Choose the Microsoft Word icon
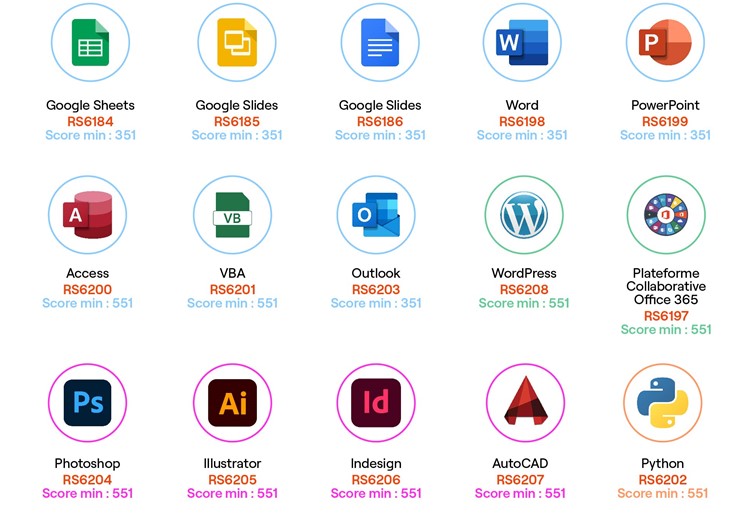739x517 pixels. (522, 43)
